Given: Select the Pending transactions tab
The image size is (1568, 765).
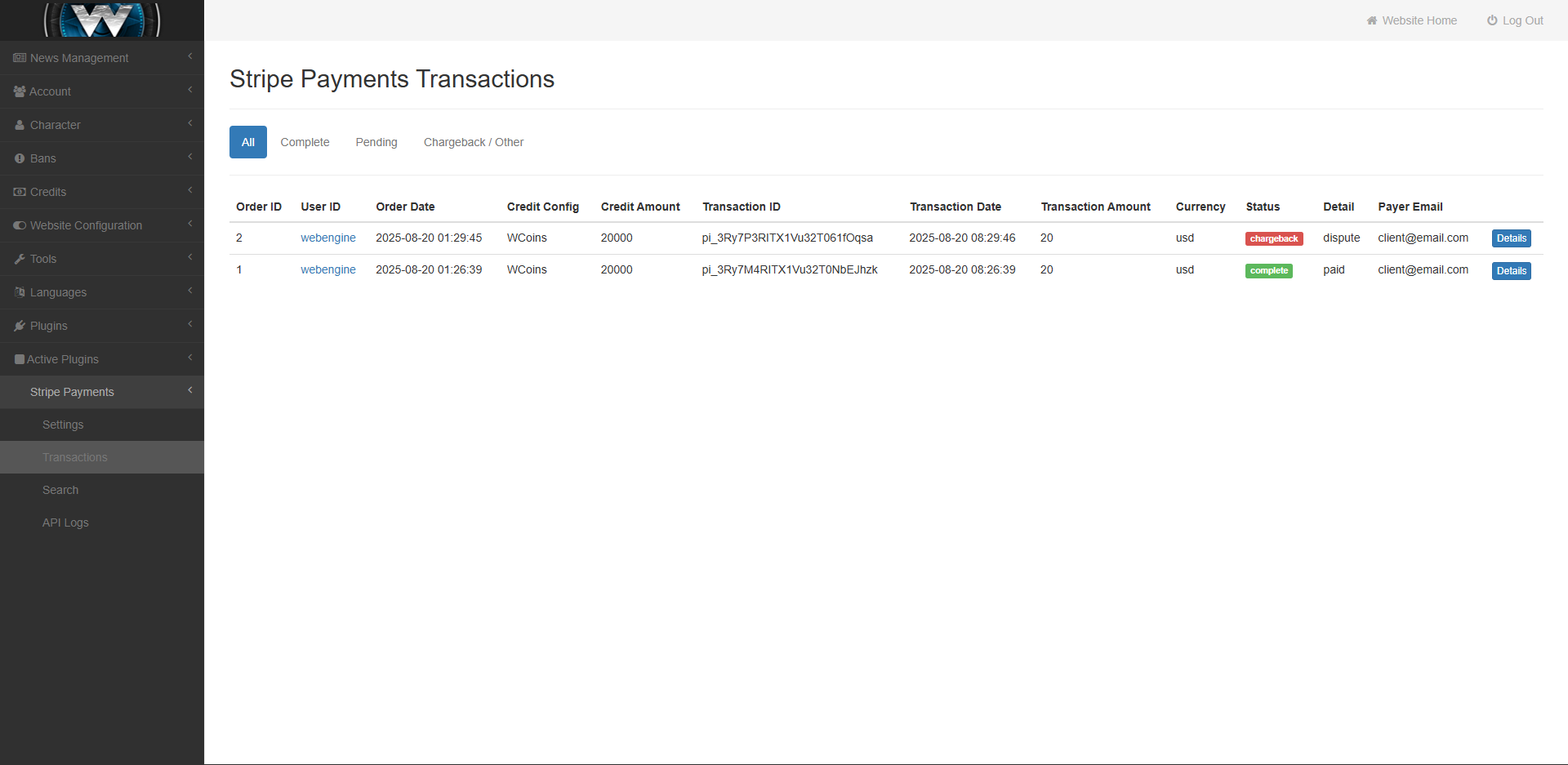Looking at the screenshot, I should pos(376,142).
